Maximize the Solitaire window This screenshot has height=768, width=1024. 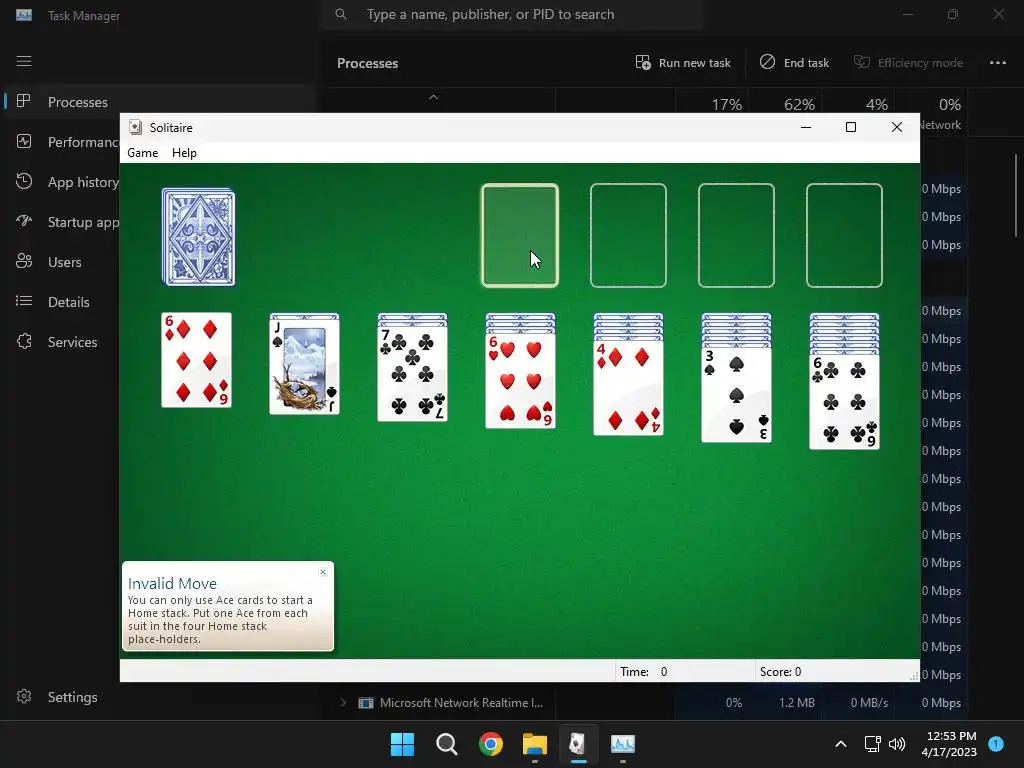(850, 127)
